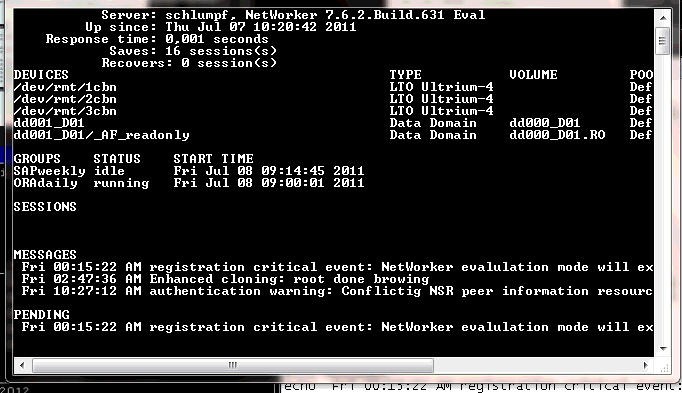Click the TYPE column heading
The width and height of the screenshot is (682, 393).
click(x=405, y=75)
